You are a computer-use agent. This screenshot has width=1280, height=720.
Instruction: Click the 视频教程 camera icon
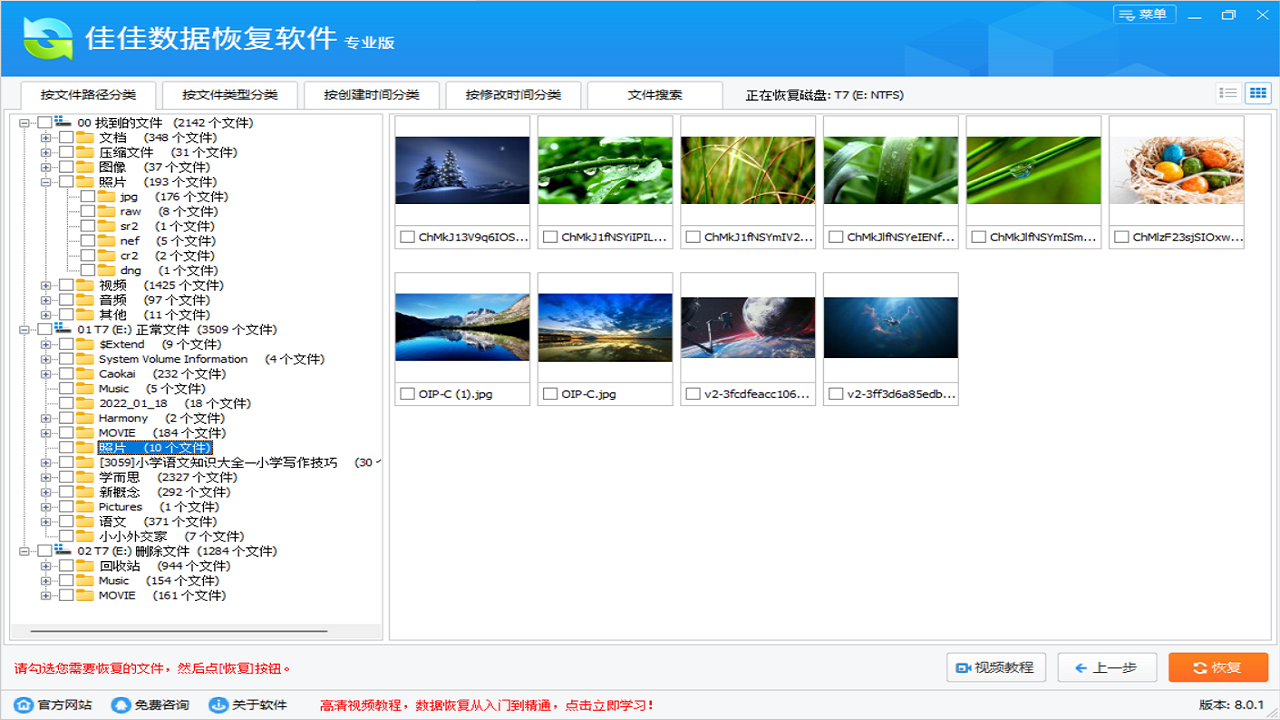click(x=965, y=667)
